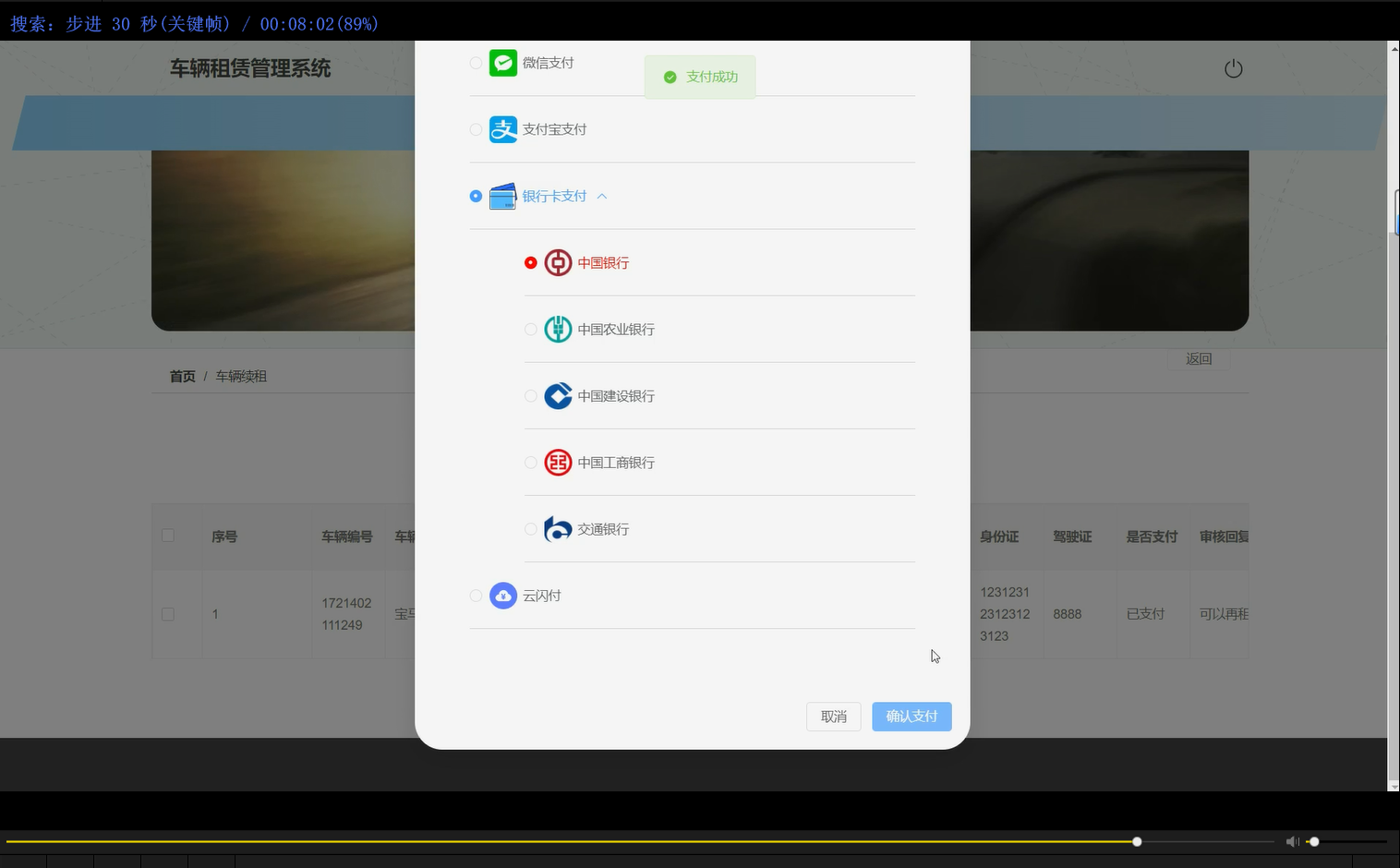Check the checkbox for row 1
This screenshot has height=868, width=1400.
click(x=167, y=614)
